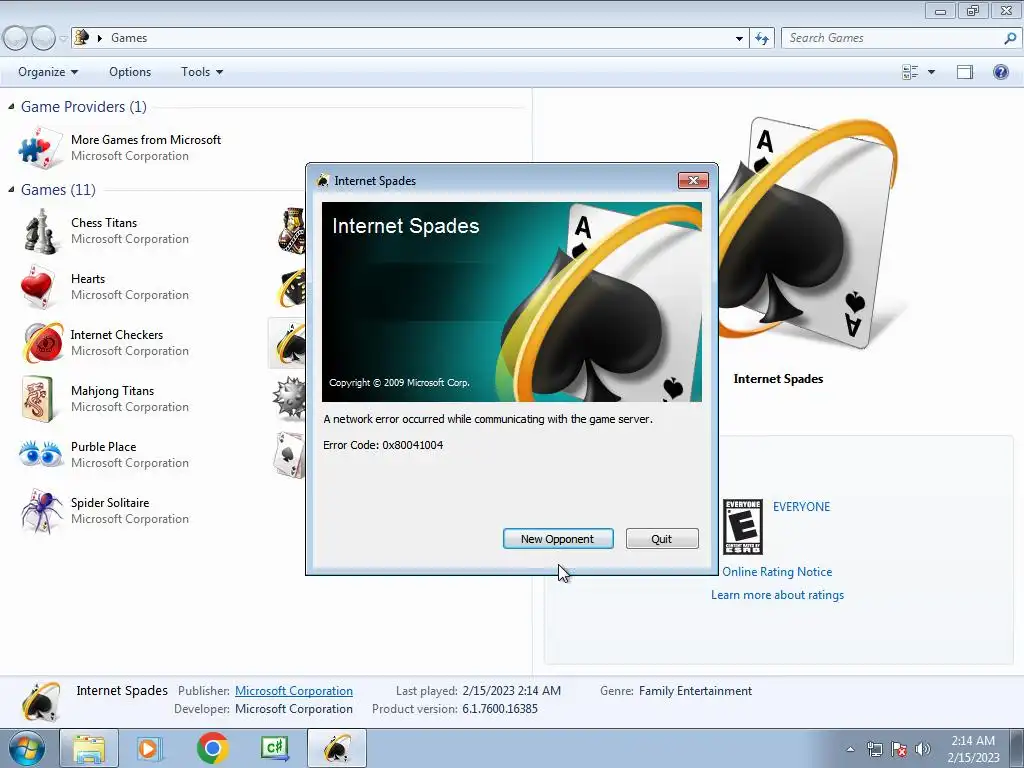Open Windows Explorer from taskbar

pyautogui.click(x=89, y=748)
